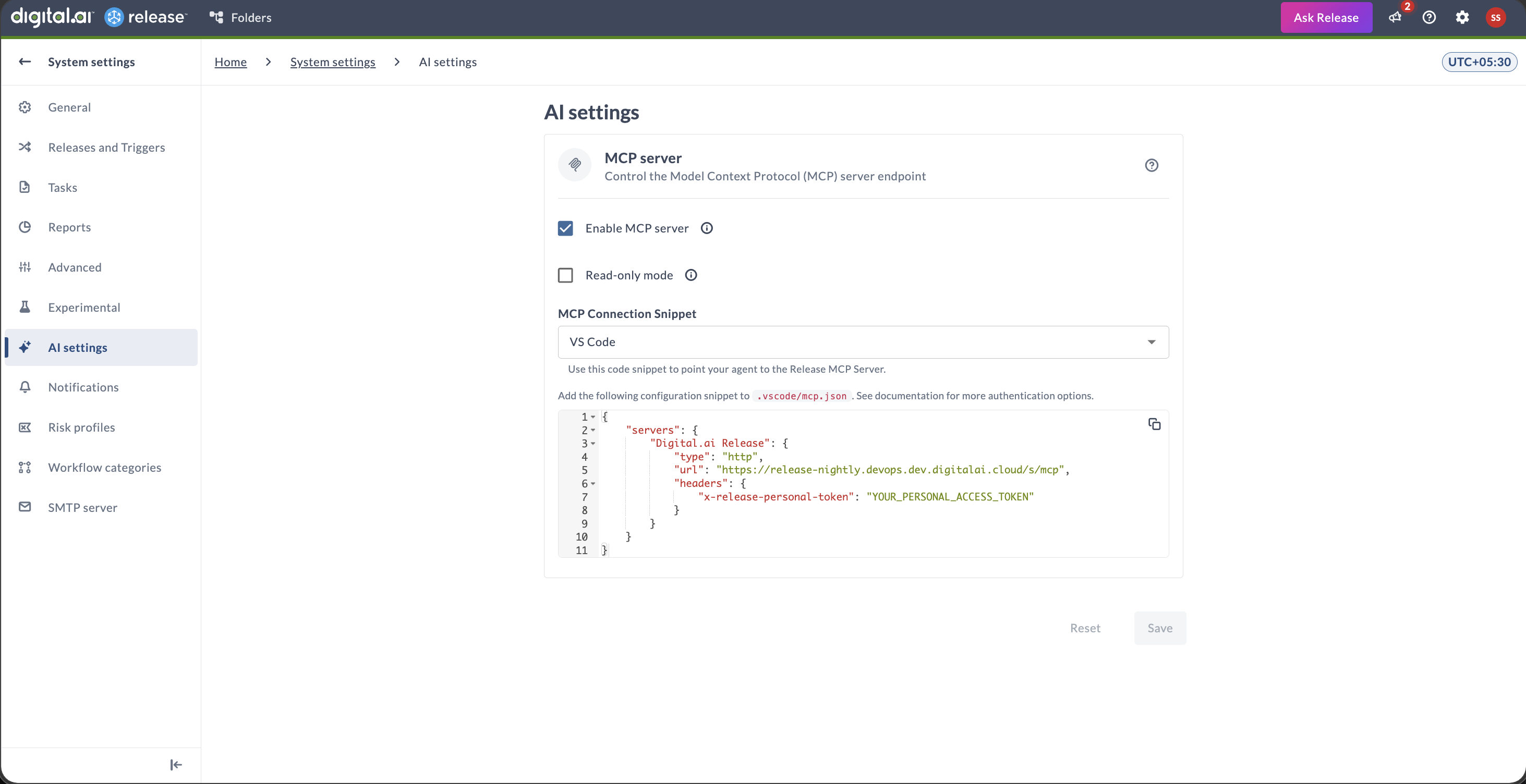Screen dimensions: 1526x784
Task: Open General settings in sidebar
Action: click(101, 107)
